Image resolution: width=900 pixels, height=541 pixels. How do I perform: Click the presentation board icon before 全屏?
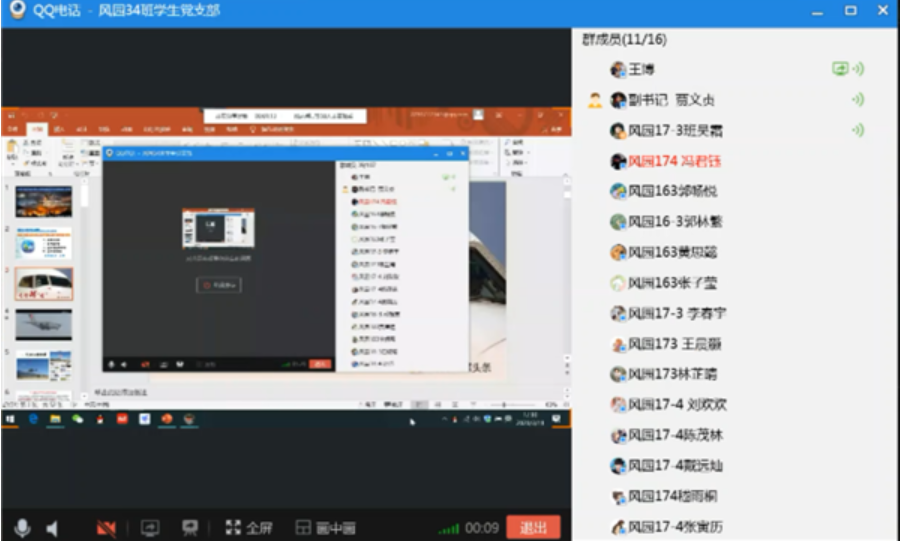190,528
